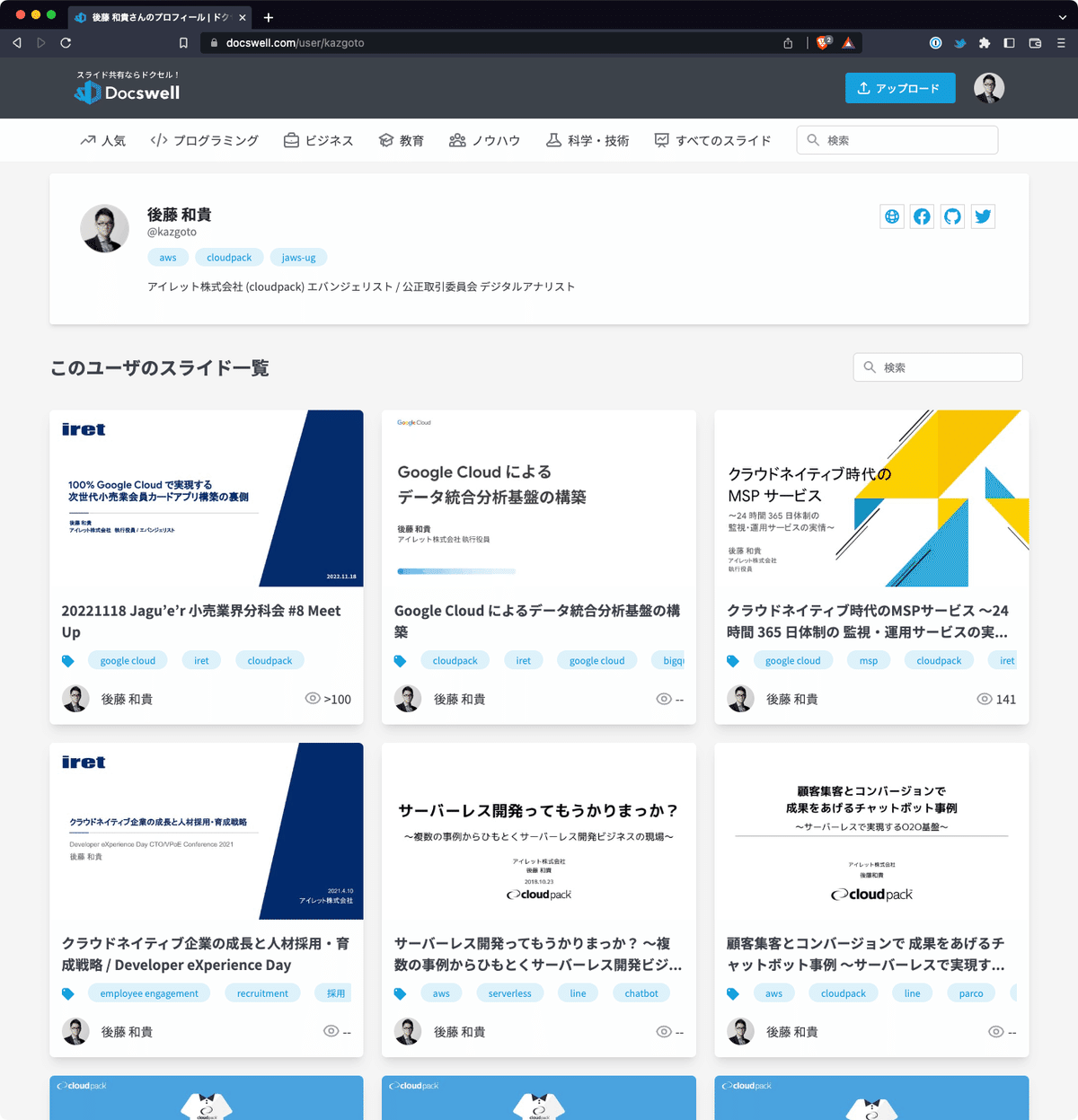Open a new tab with the plus button
Screen dimensions: 1078x1120
tap(268, 17)
